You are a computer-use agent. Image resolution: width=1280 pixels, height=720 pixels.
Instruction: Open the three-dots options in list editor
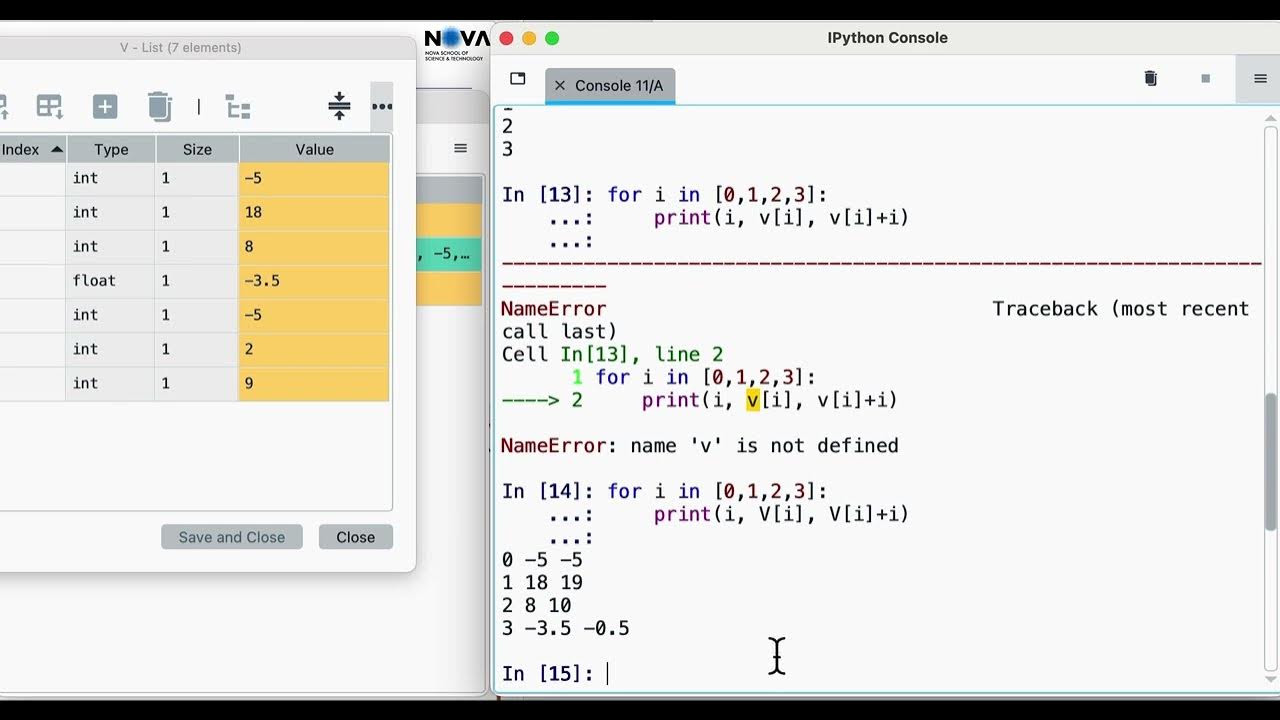pyautogui.click(x=382, y=106)
